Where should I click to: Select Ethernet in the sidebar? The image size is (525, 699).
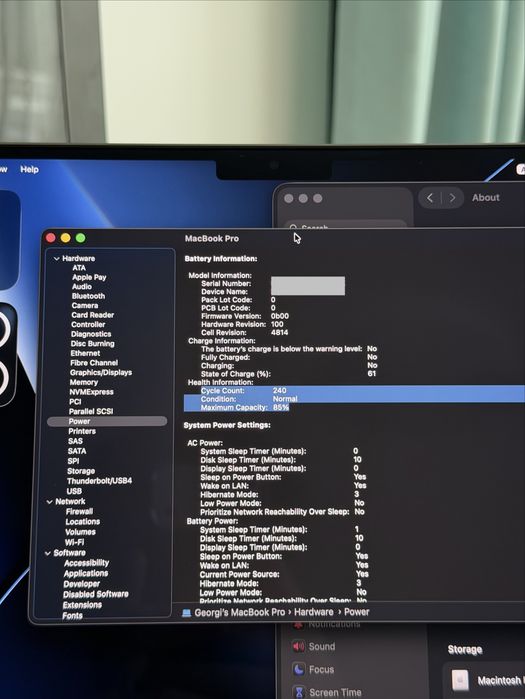pos(85,354)
